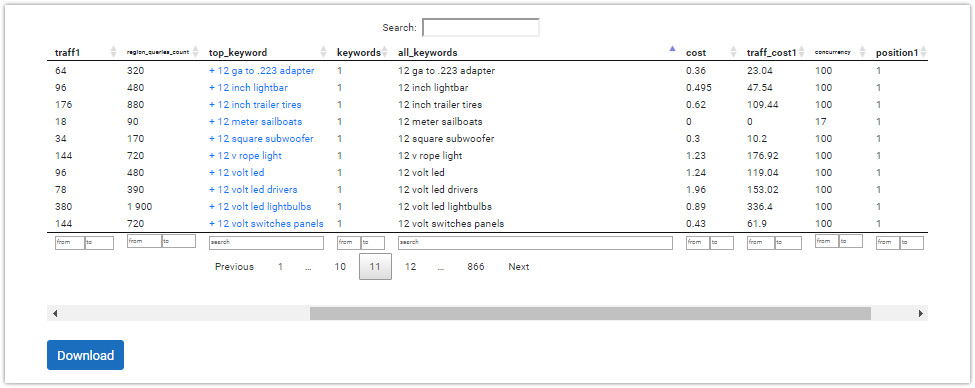Click region_queries_count 'from' filter field
The height and width of the screenshot is (388, 975).
pyautogui.click(x=144, y=241)
